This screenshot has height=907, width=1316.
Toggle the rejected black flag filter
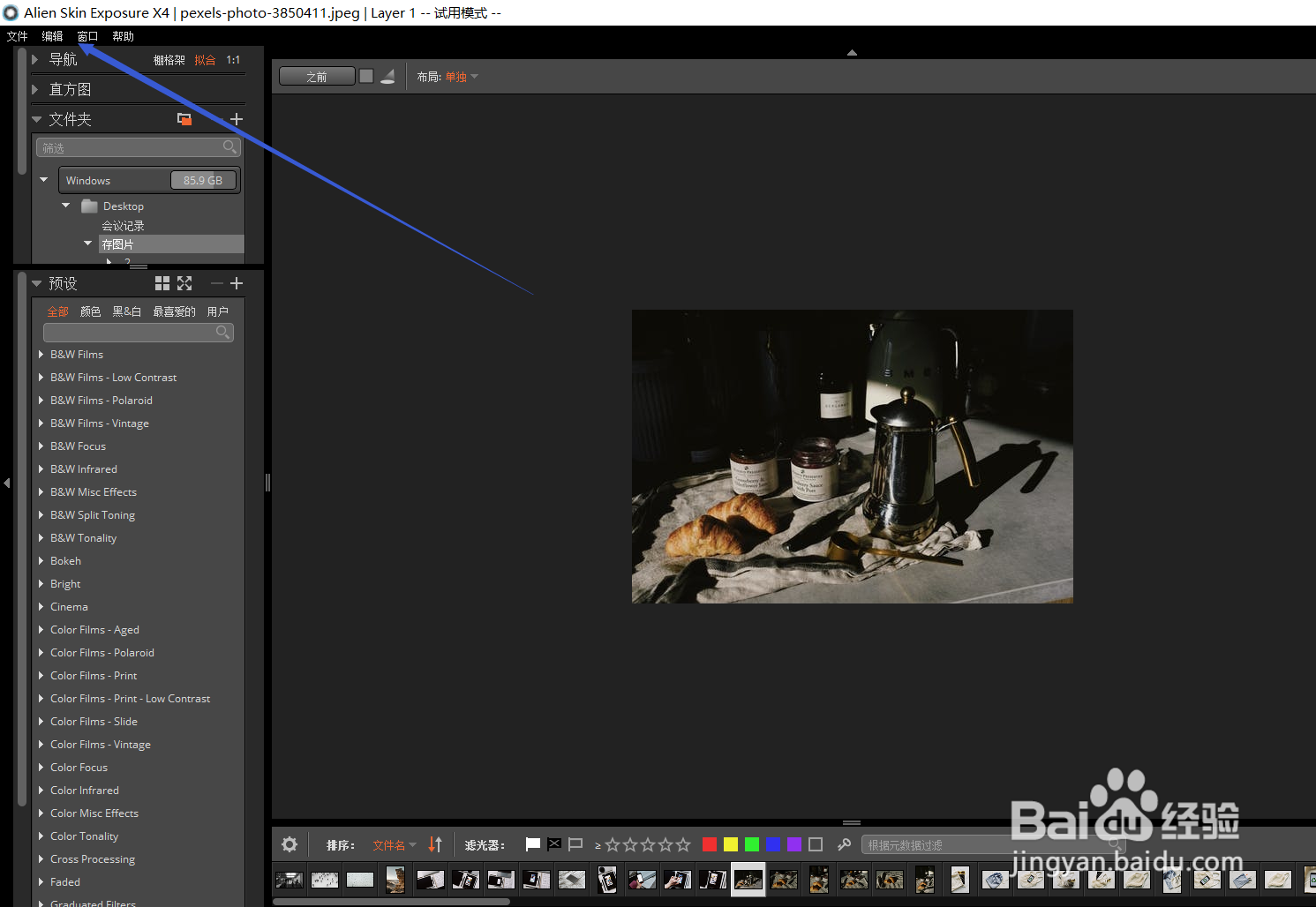[x=554, y=844]
